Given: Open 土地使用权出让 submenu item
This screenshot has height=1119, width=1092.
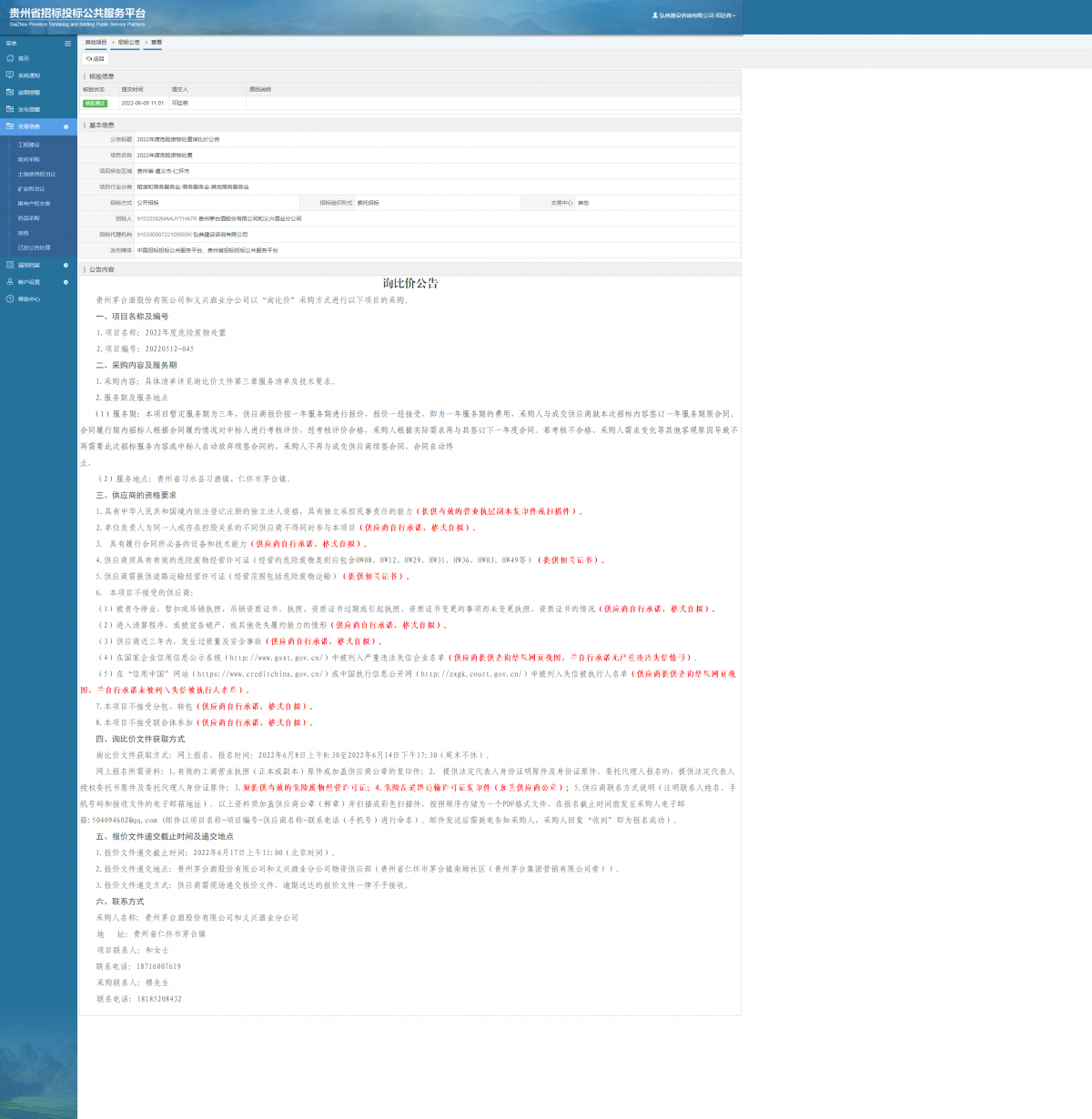Looking at the screenshot, I should [x=36, y=174].
